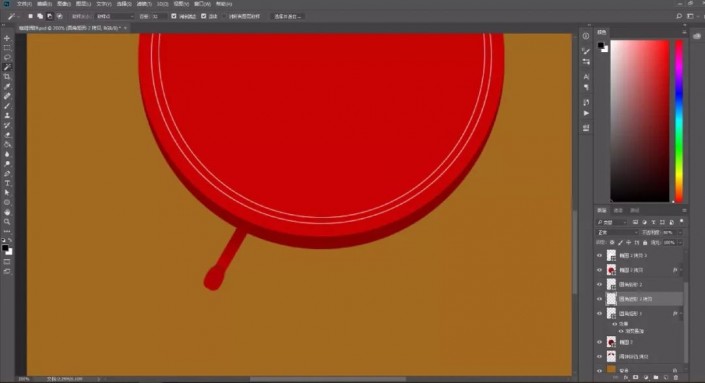Select the Eyedropper tool
Screen dimensions: 705x383
click(7, 86)
